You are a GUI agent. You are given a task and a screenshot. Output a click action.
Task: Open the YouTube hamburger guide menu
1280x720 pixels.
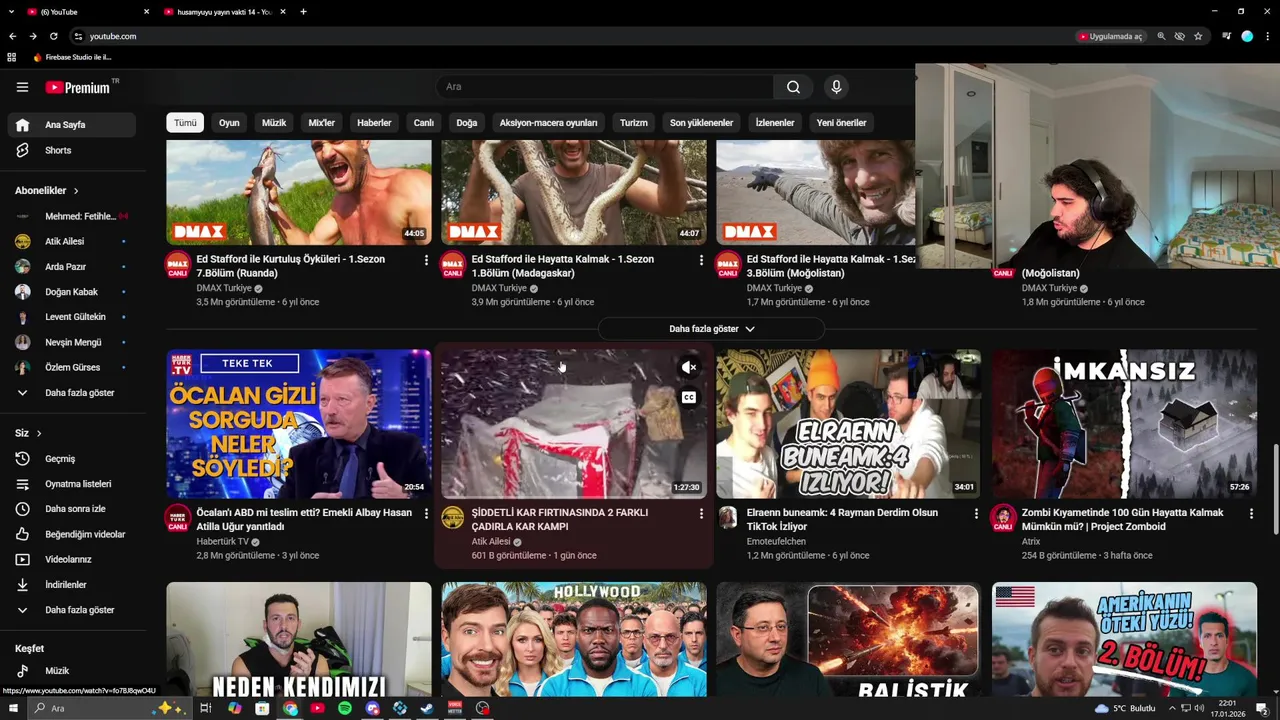click(22, 87)
